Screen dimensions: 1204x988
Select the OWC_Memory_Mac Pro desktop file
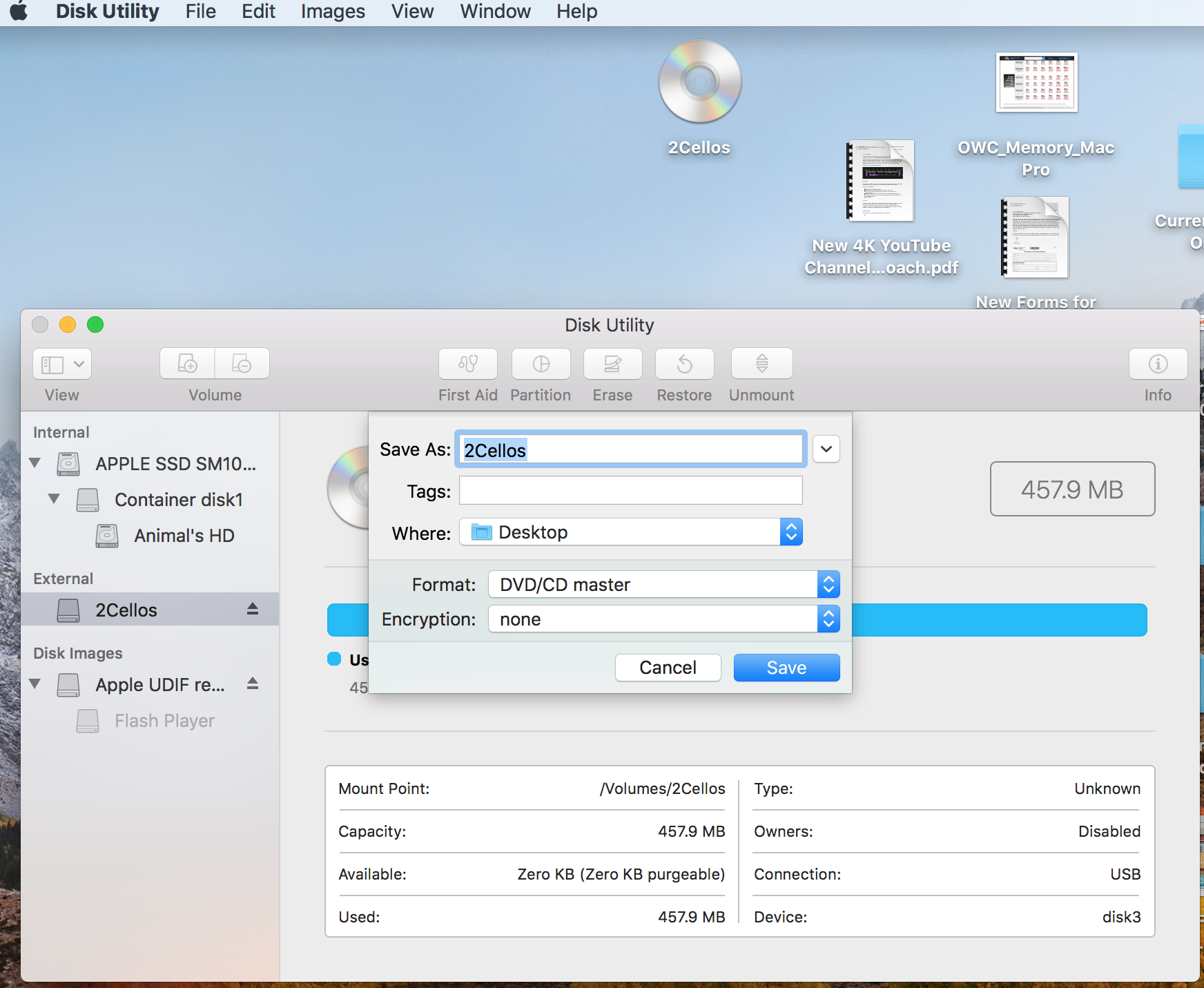pos(1036,82)
